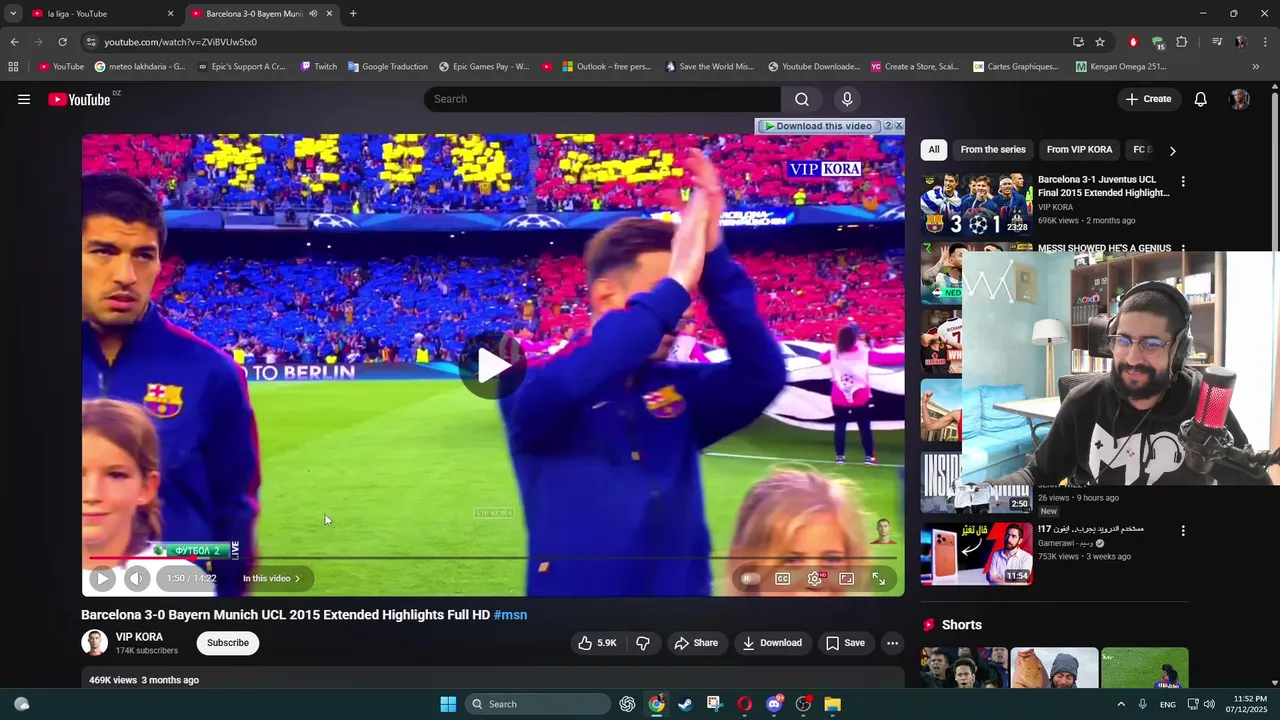Image resolution: width=1280 pixels, height=720 pixels.
Task: Toggle the autoplay switch in player
Action: coord(748,578)
